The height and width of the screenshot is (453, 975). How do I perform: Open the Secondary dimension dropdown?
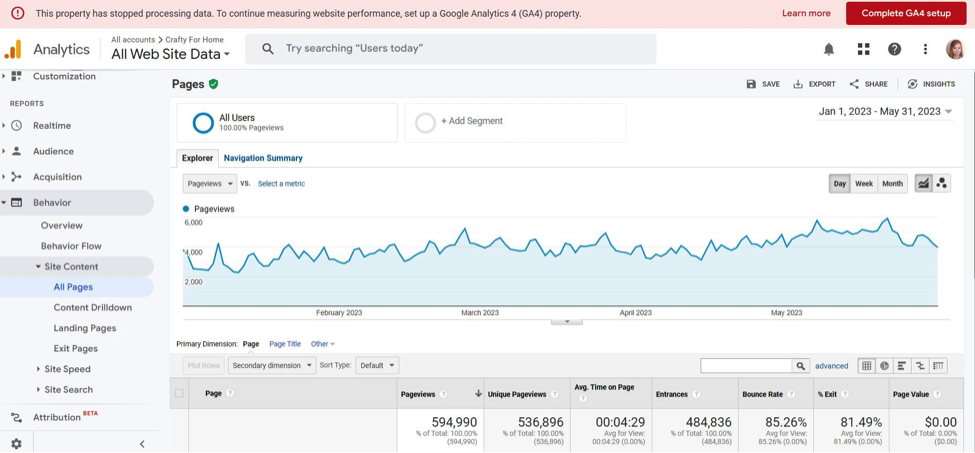[x=271, y=366]
